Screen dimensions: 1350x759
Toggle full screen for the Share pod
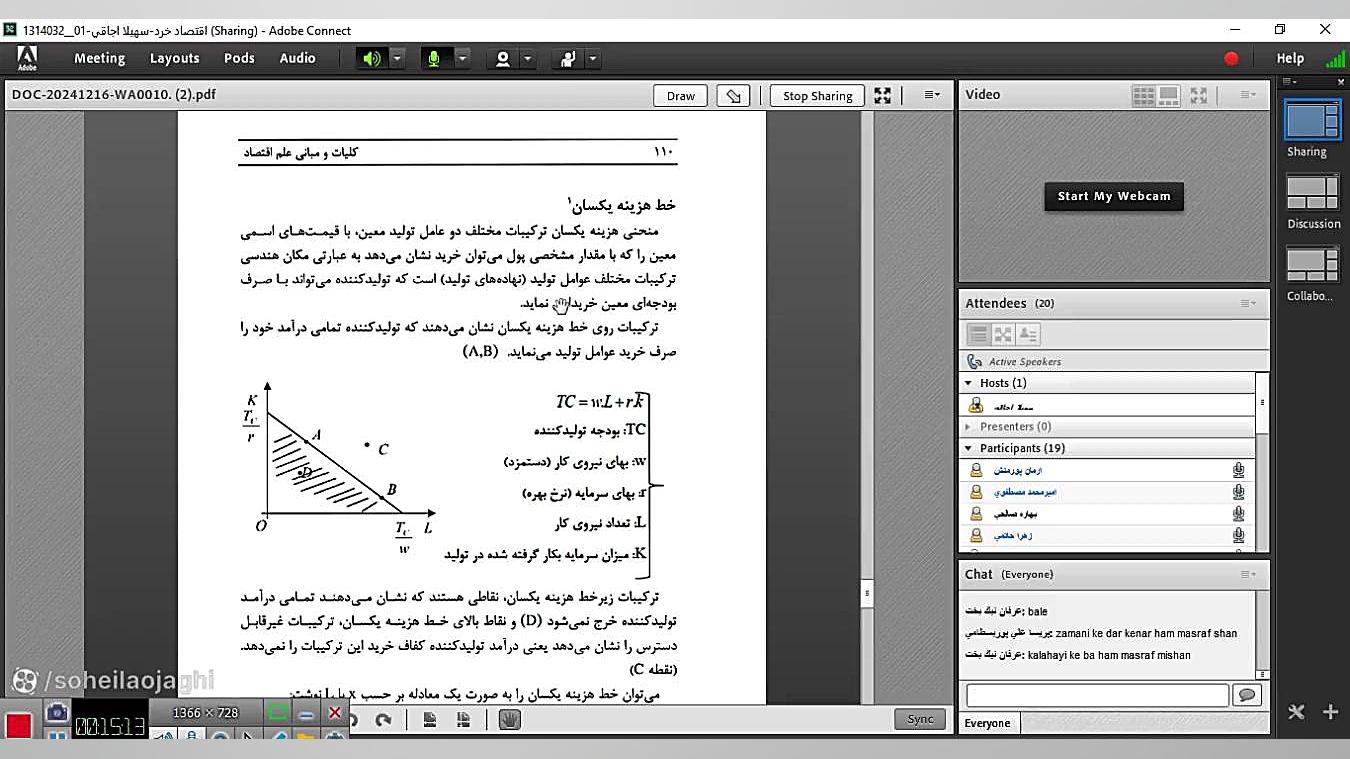coord(882,96)
